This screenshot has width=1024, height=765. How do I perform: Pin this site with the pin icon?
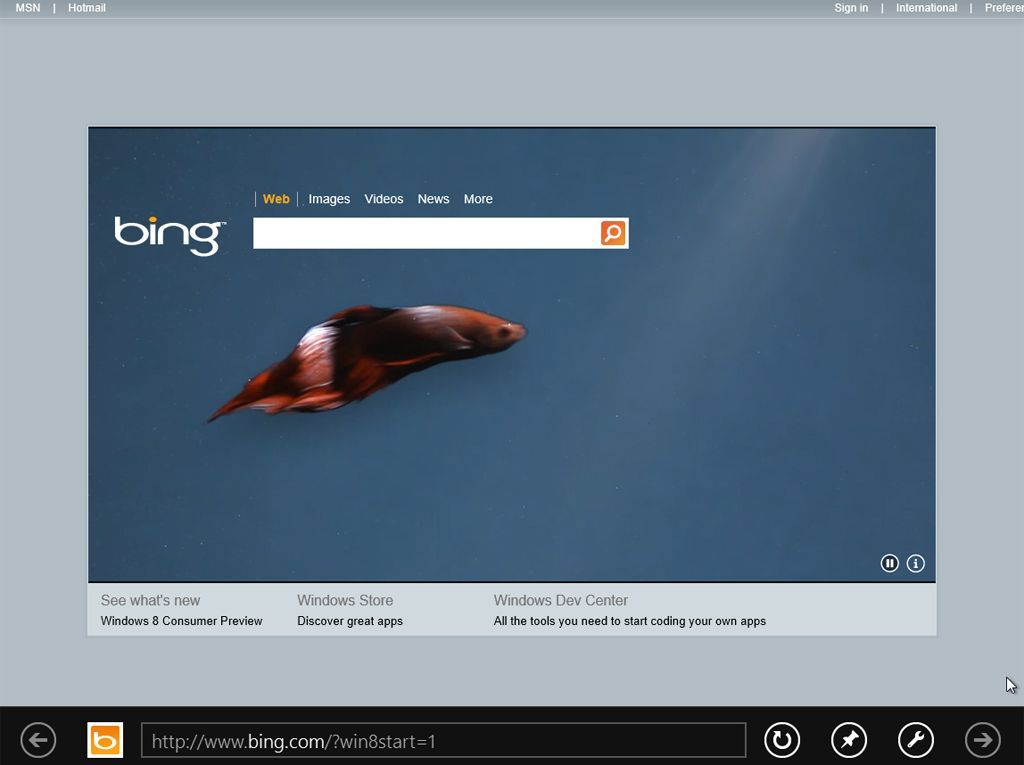click(849, 740)
